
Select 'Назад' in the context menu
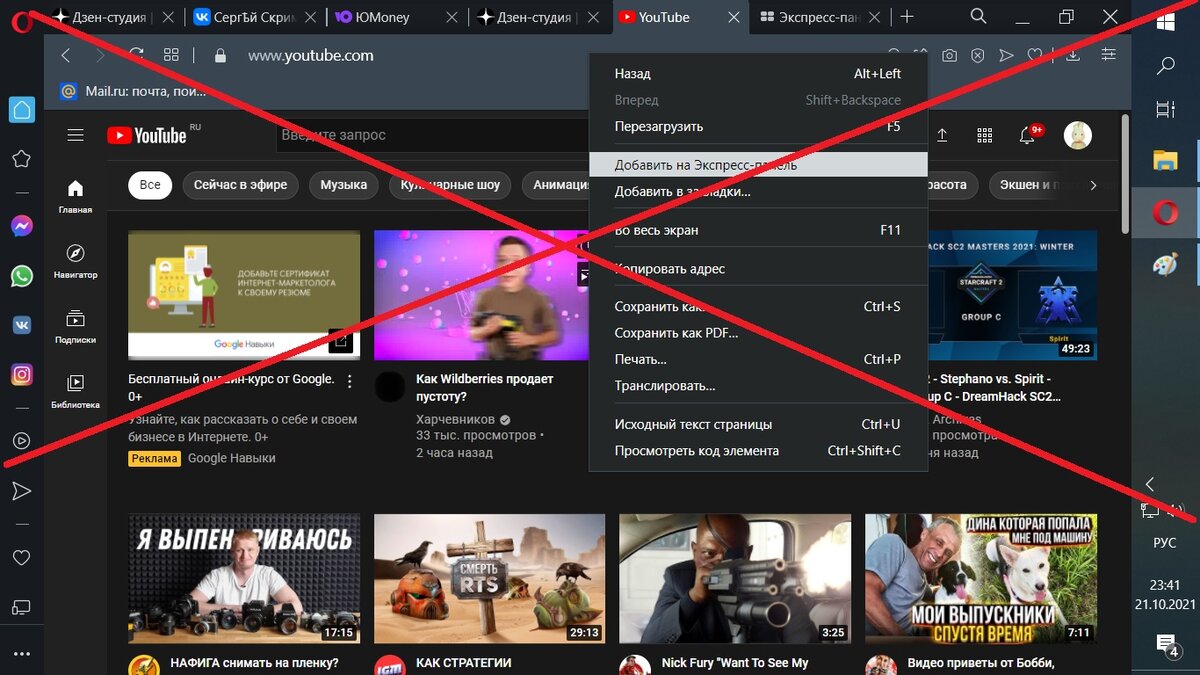pos(757,74)
